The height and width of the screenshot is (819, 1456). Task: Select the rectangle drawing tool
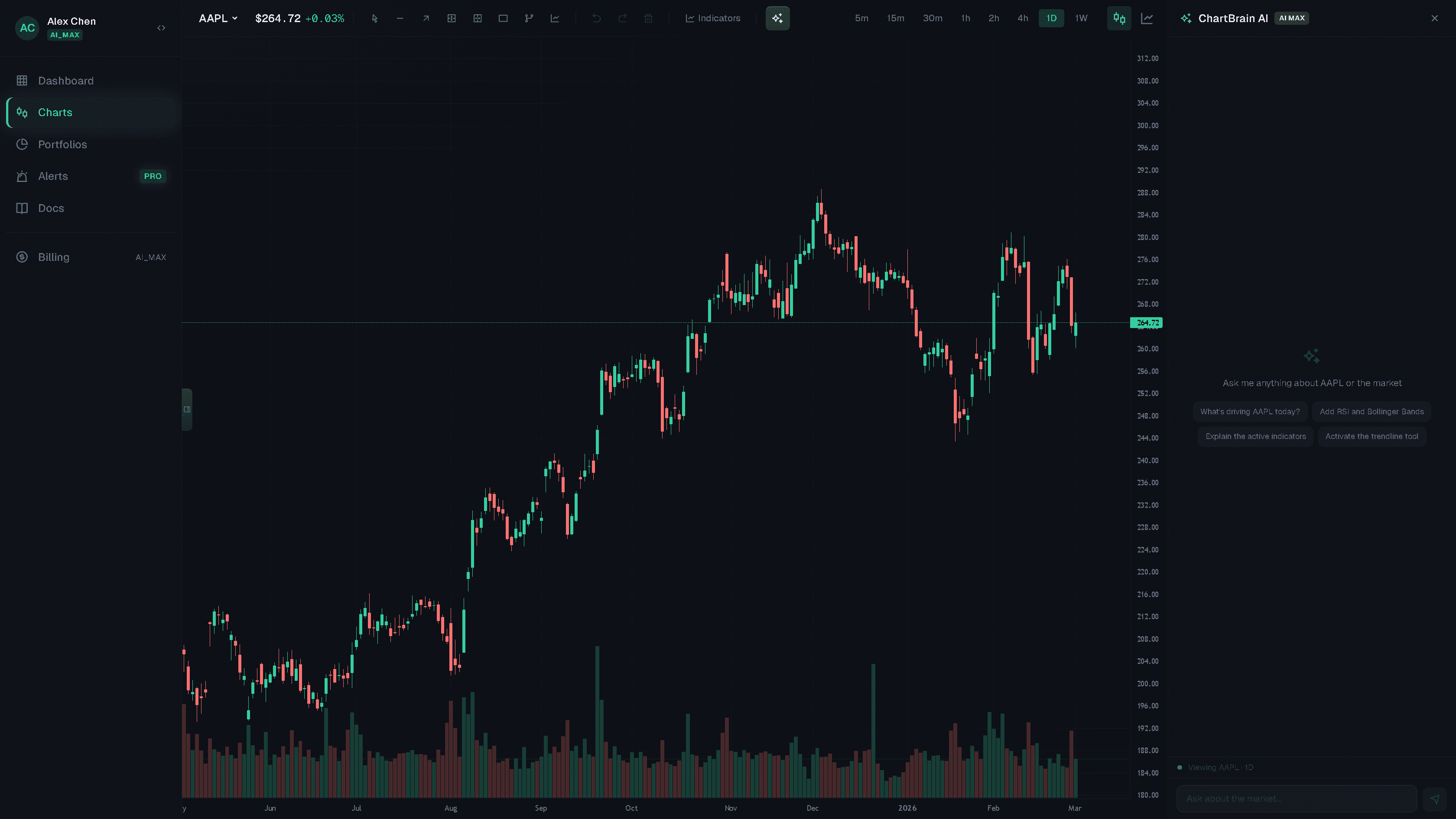tap(503, 18)
